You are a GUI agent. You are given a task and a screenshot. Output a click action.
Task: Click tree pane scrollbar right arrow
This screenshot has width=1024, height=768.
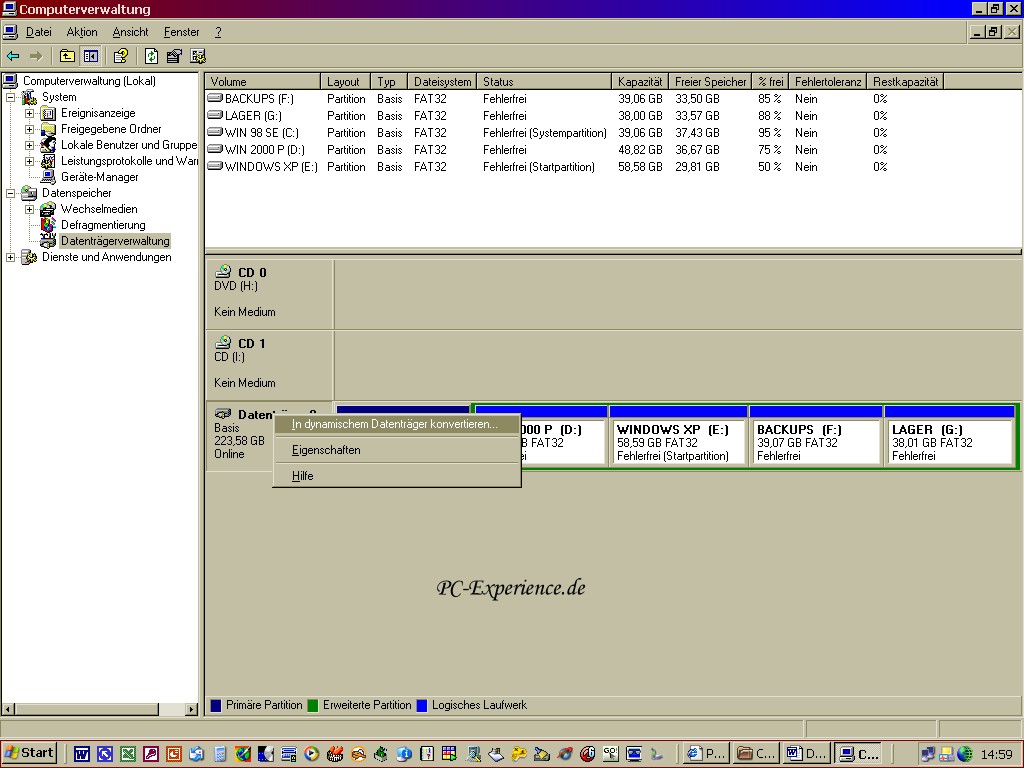tap(191, 709)
